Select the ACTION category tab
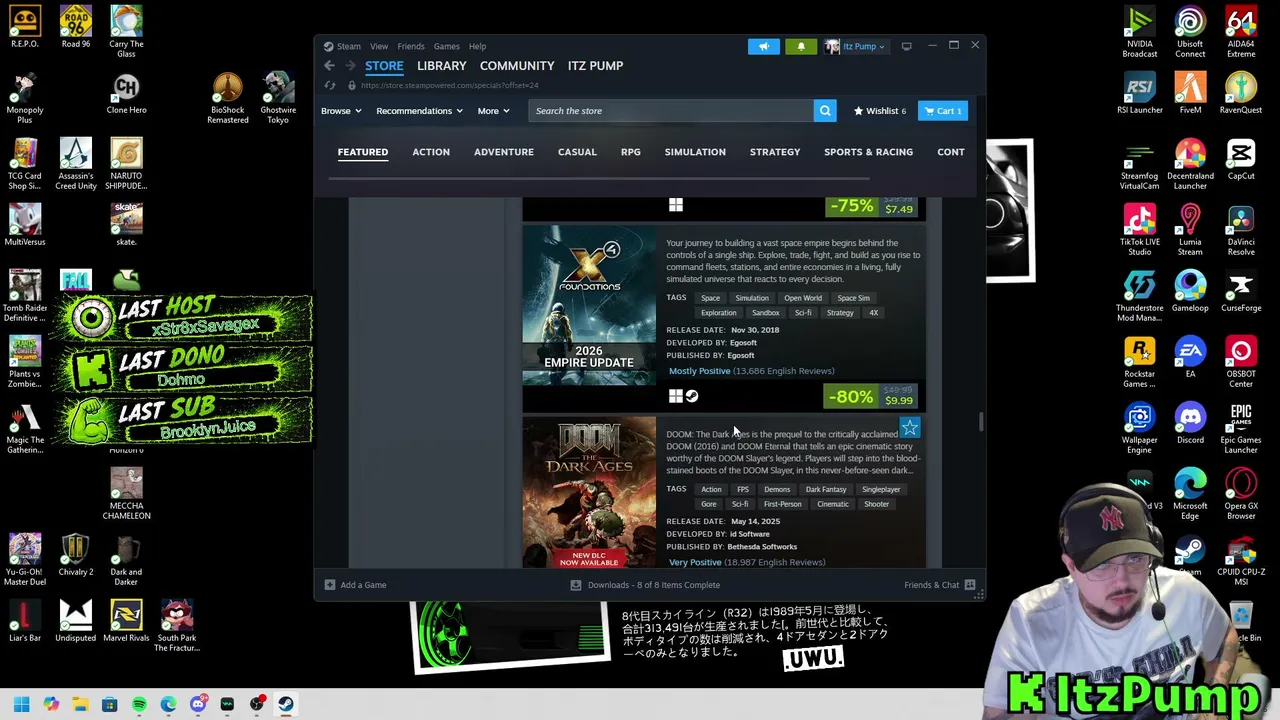Image resolution: width=1280 pixels, height=720 pixels. (431, 152)
